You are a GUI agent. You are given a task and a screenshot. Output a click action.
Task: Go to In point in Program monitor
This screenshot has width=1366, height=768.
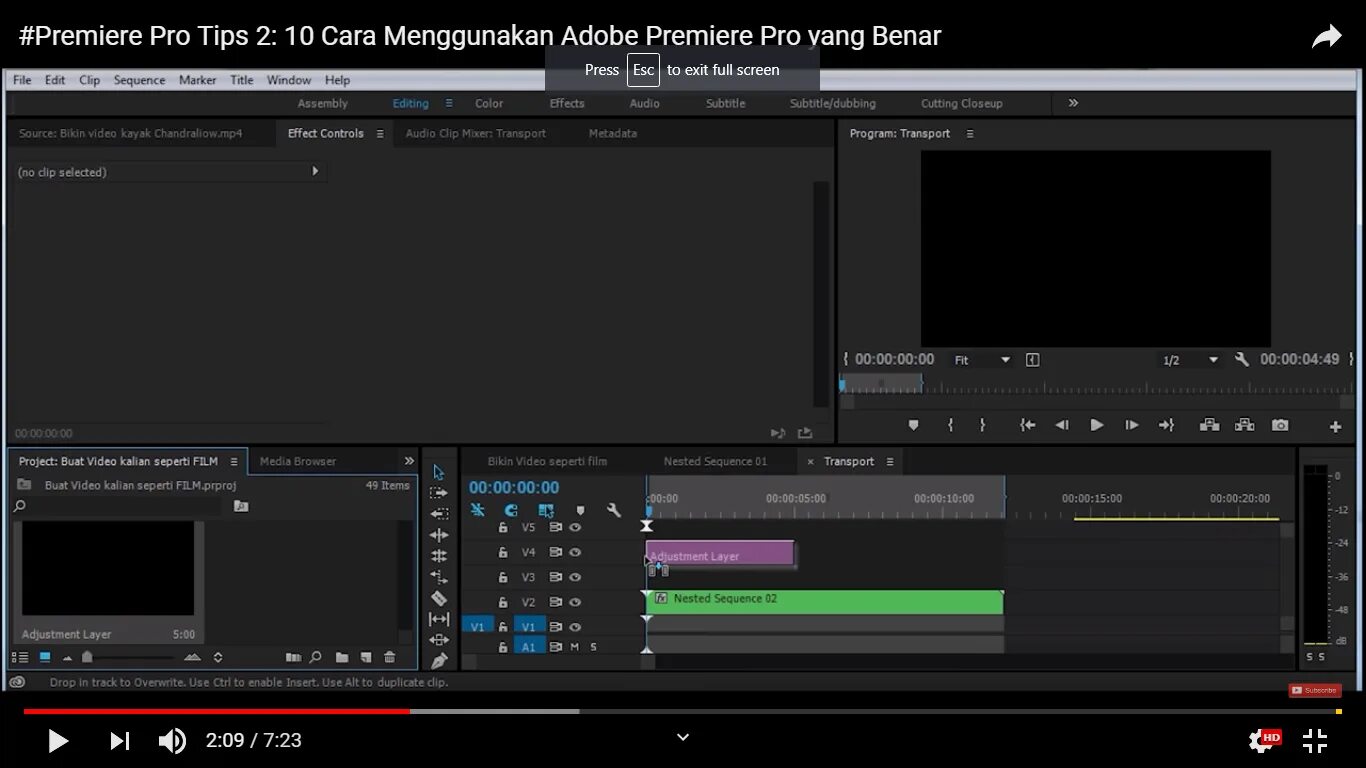[1027, 425]
